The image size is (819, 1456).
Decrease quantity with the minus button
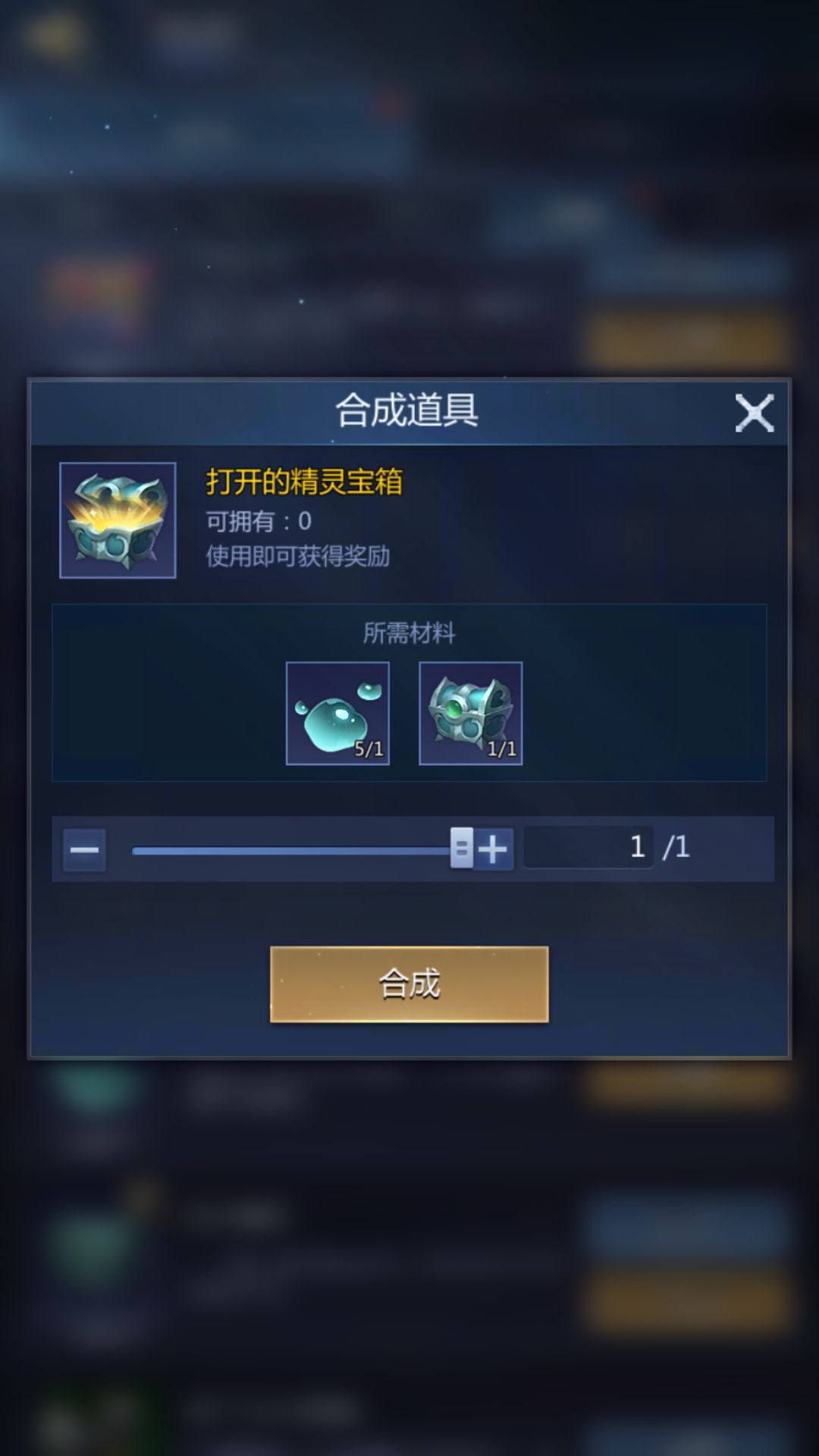pos(84,849)
